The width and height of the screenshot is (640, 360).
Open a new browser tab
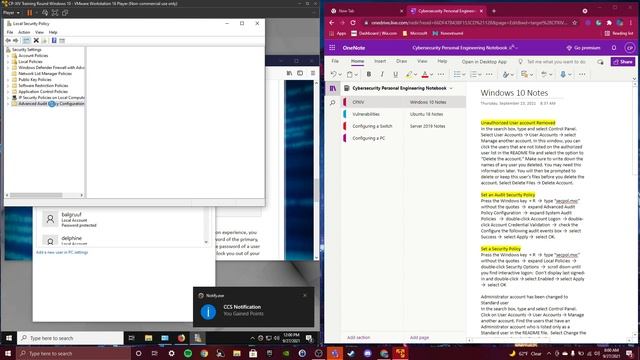click(493, 11)
